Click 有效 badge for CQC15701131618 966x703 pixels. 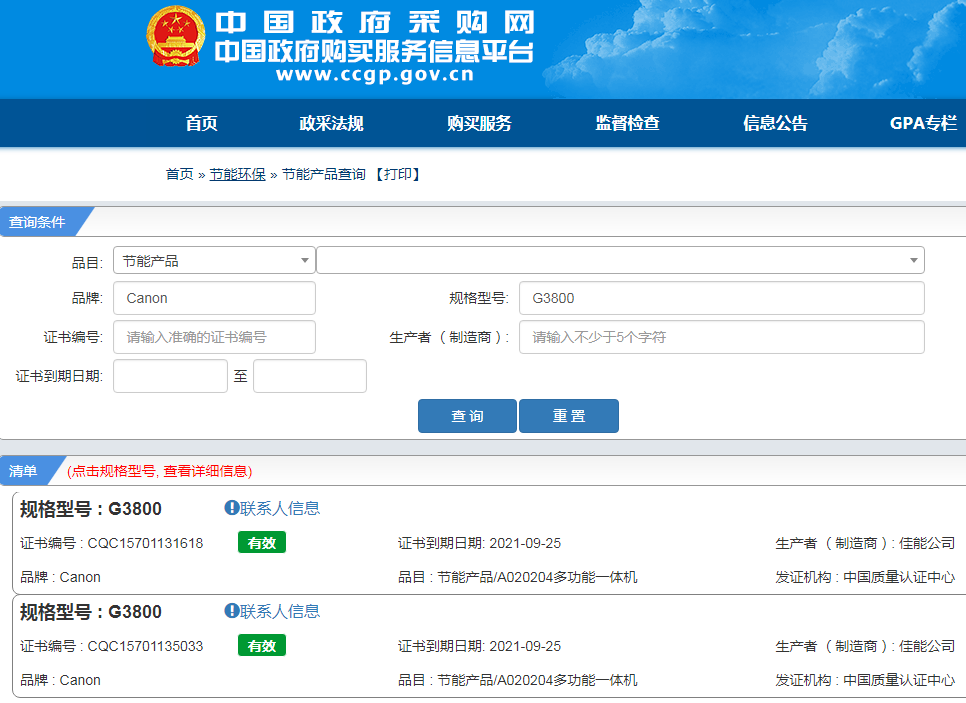262,543
